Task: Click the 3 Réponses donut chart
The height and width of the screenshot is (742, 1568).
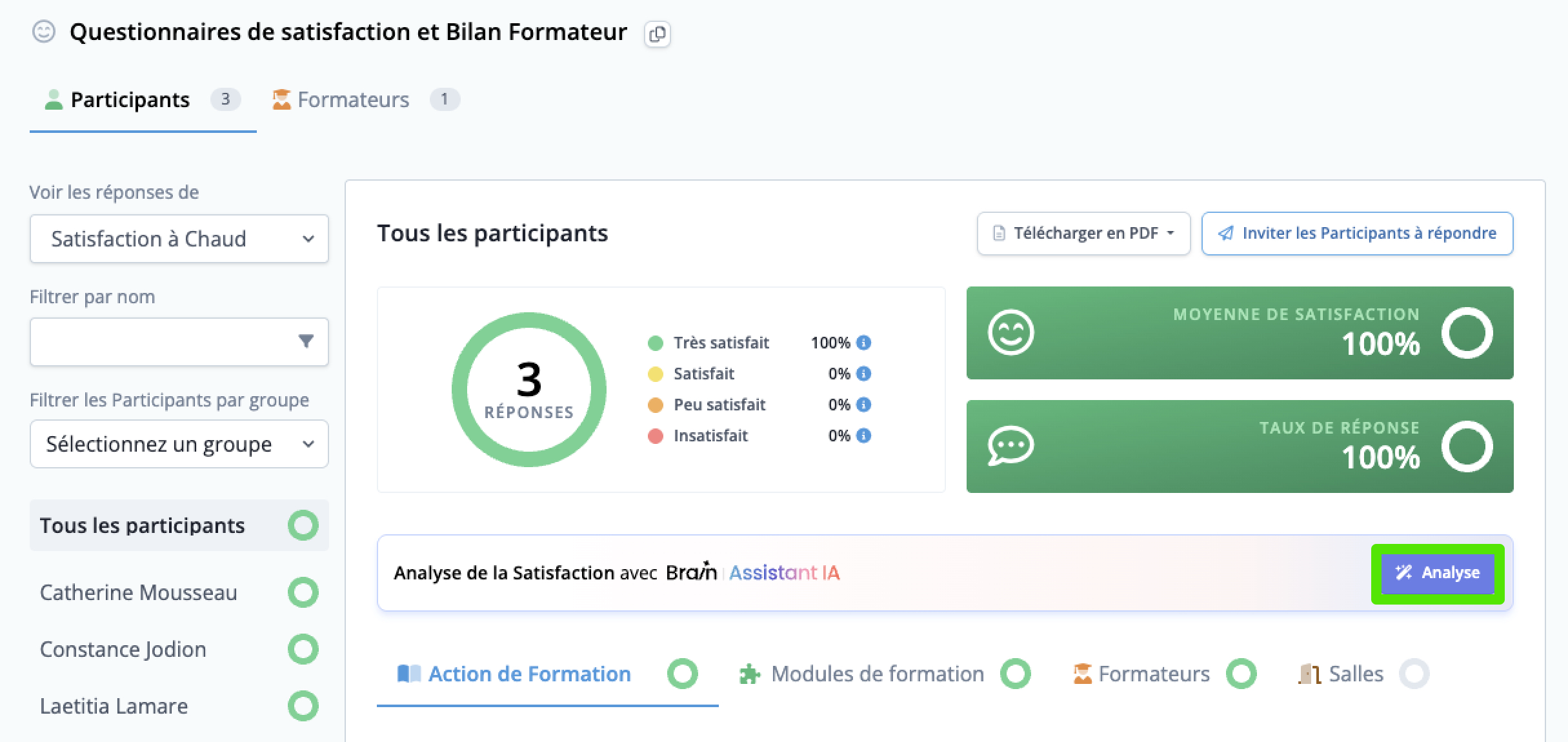Action: point(529,390)
